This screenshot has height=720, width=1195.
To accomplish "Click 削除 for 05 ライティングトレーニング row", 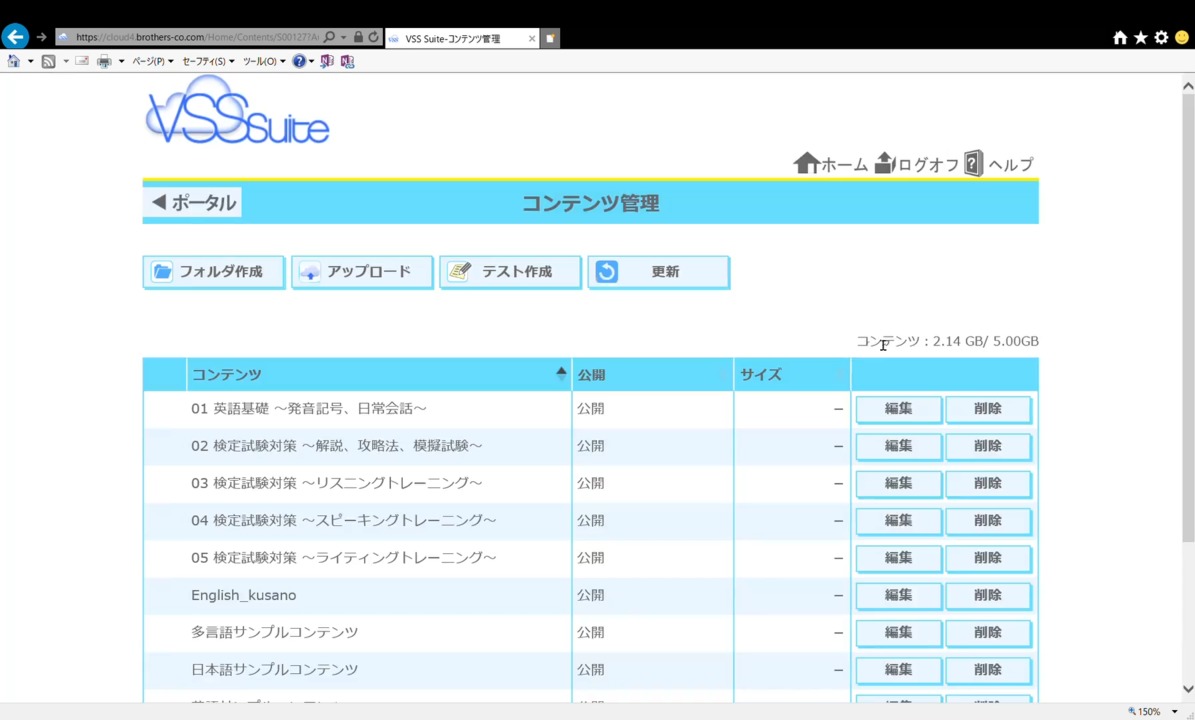I will coord(988,558).
